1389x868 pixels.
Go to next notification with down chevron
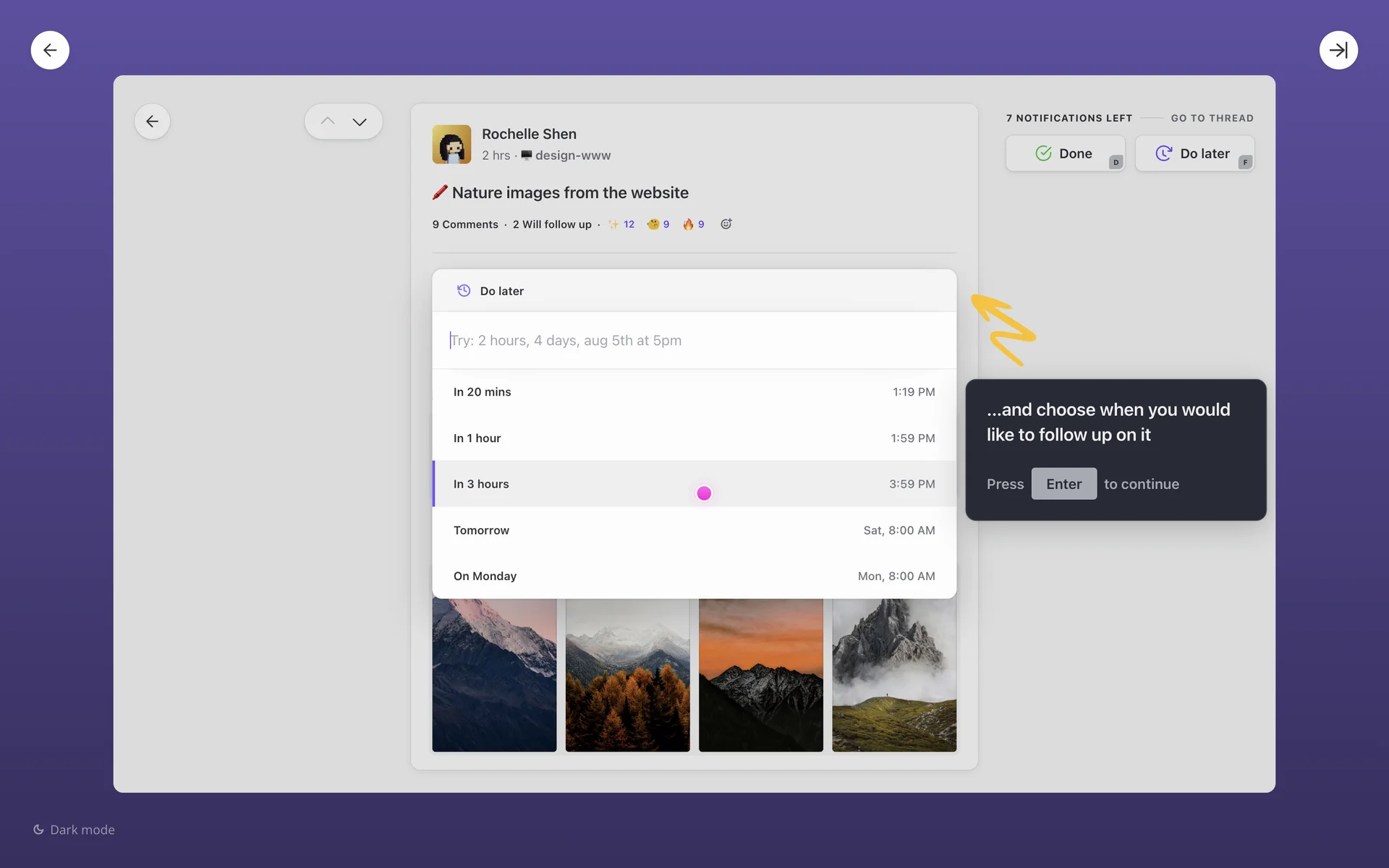tap(360, 122)
